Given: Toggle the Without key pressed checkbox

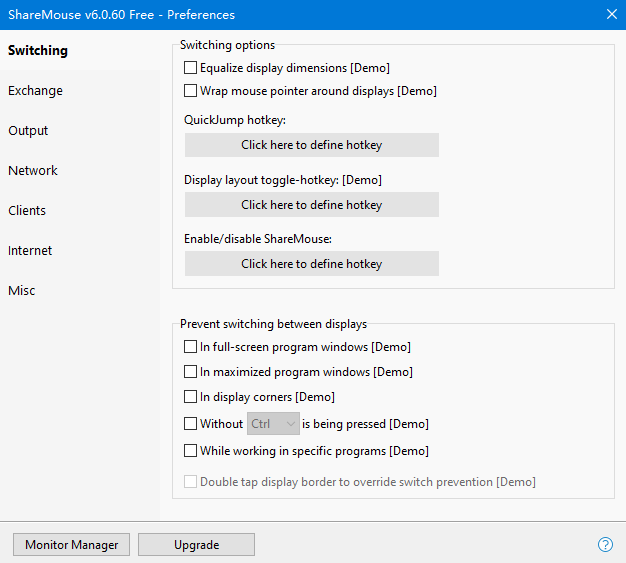Looking at the screenshot, I should [191, 424].
